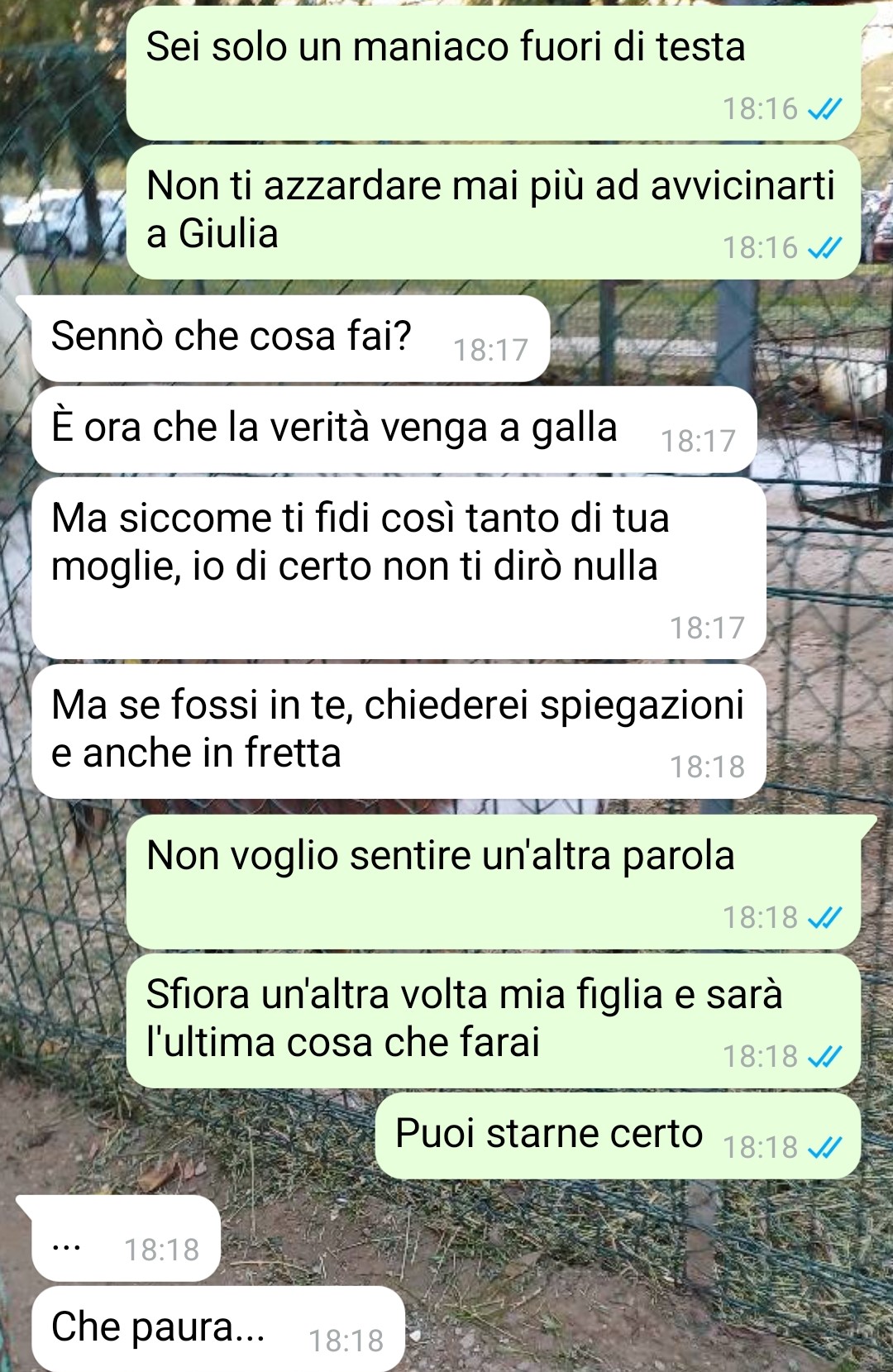Screen dimensions: 893x1372
Task: Select message 'Non voglio sentire un'altra parola'
Action: coord(494,882)
